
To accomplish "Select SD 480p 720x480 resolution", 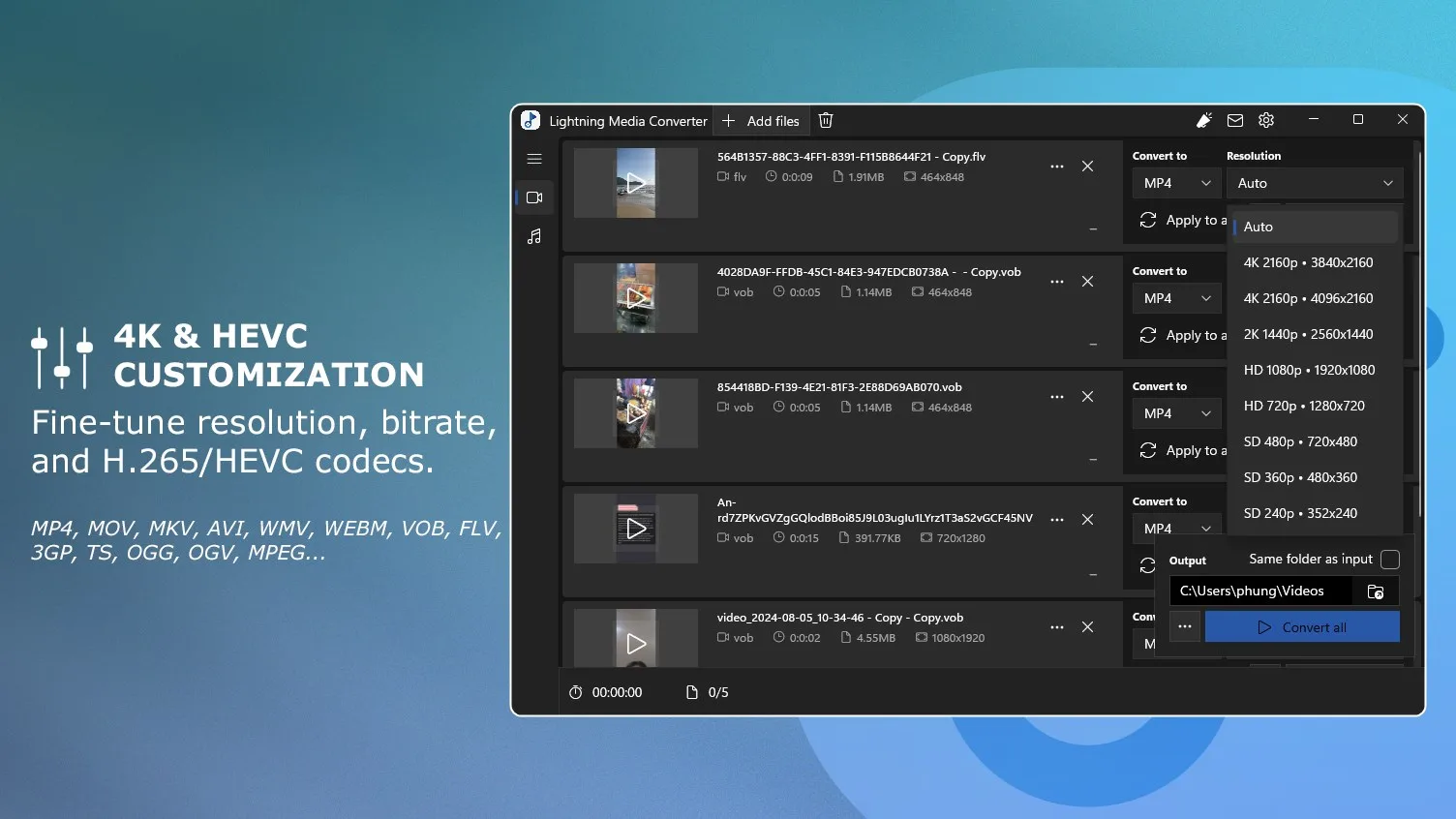I will pos(1315,441).
